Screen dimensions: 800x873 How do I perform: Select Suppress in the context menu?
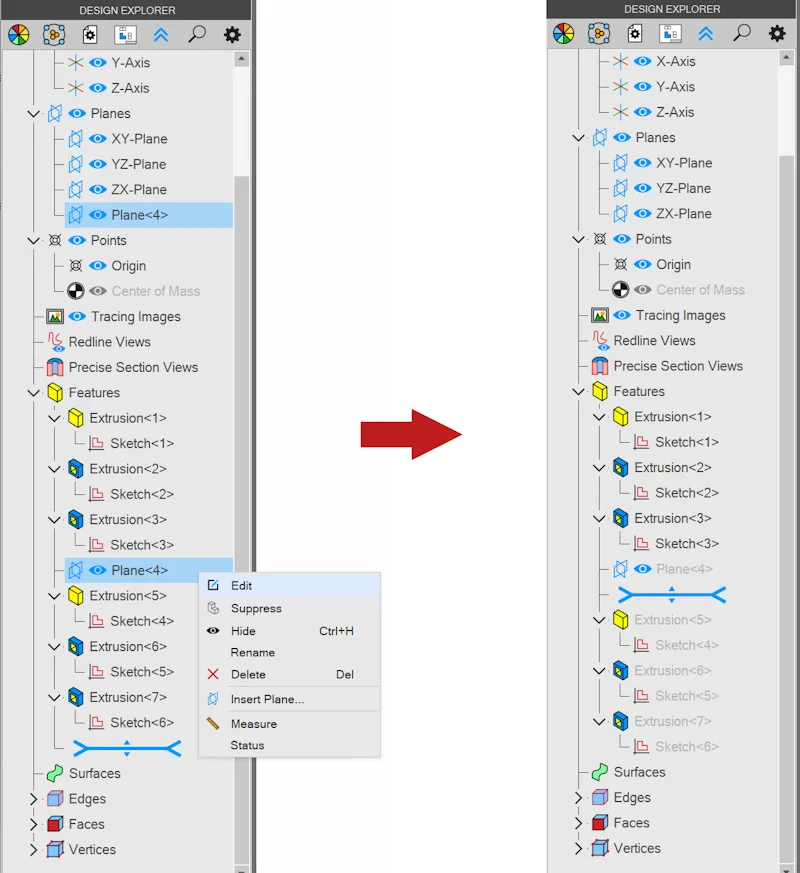click(x=289, y=609)
